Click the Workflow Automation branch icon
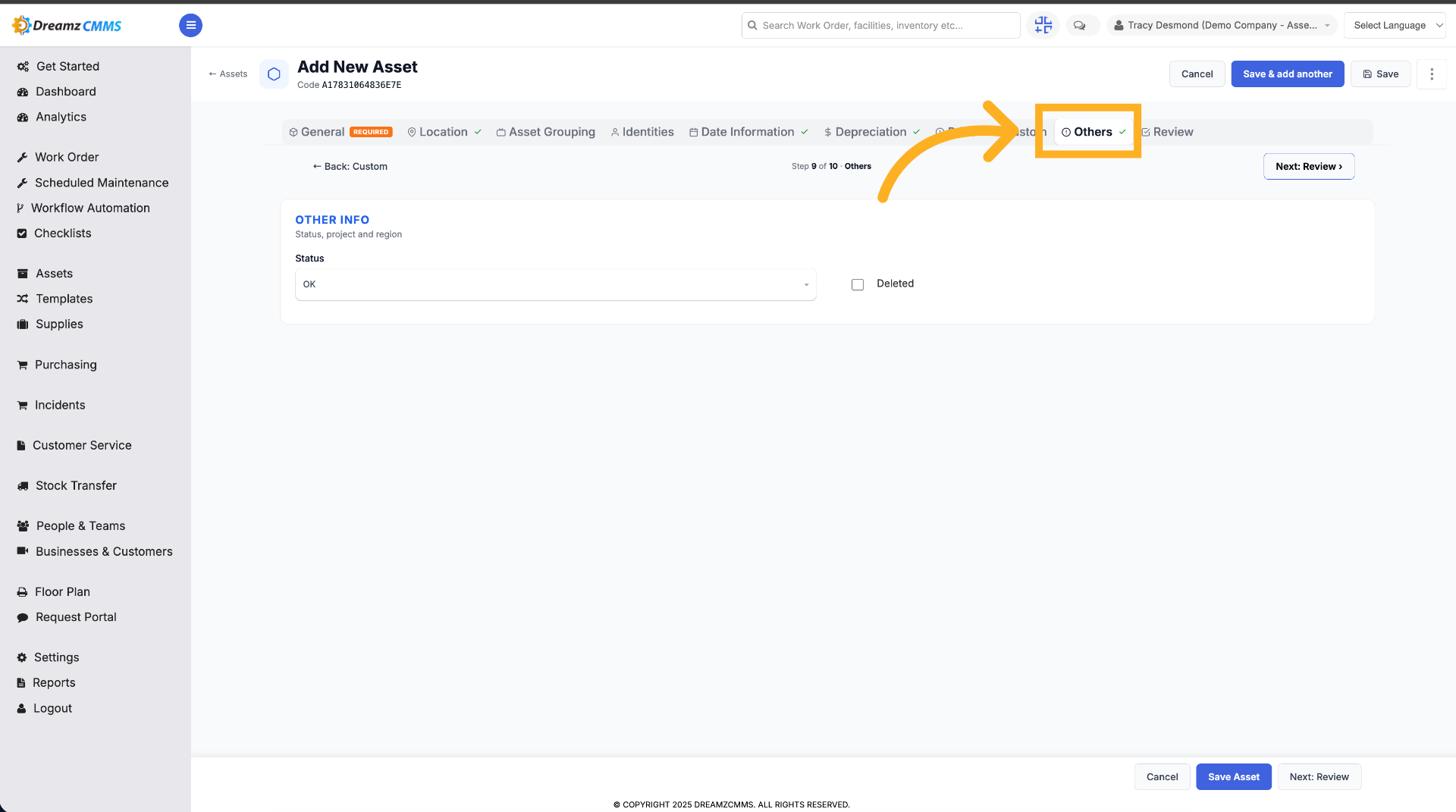This screenshot has width=1456, height=812. (x=20, y=208)
